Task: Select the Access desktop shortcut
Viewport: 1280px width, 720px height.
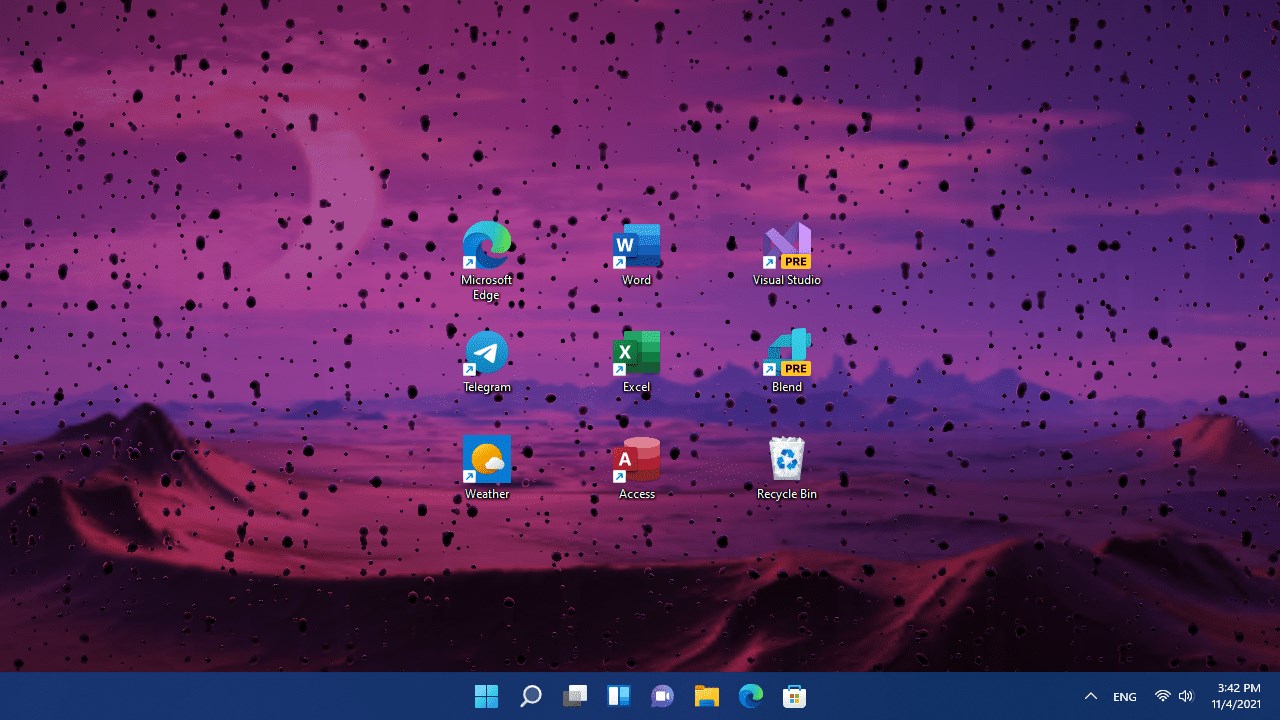Action: 637,468
